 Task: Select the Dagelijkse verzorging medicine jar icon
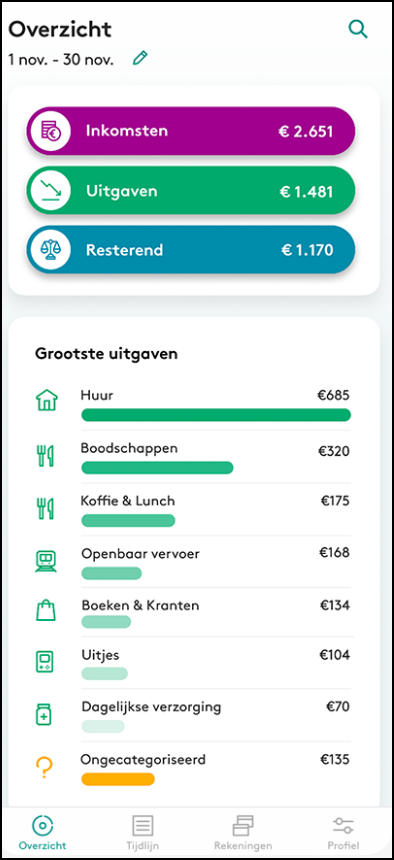pos(46,714)
